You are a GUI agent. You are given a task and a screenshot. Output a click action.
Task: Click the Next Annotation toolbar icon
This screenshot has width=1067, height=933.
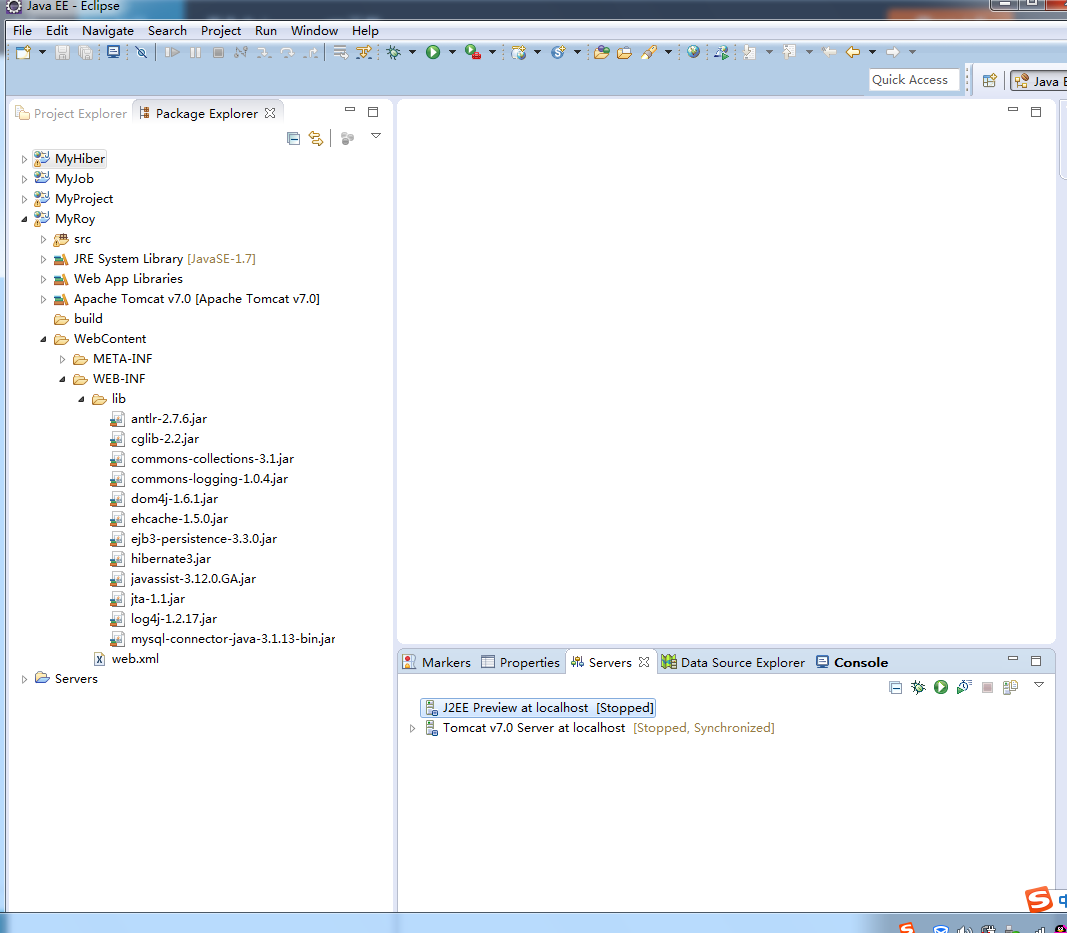point(750,52)
